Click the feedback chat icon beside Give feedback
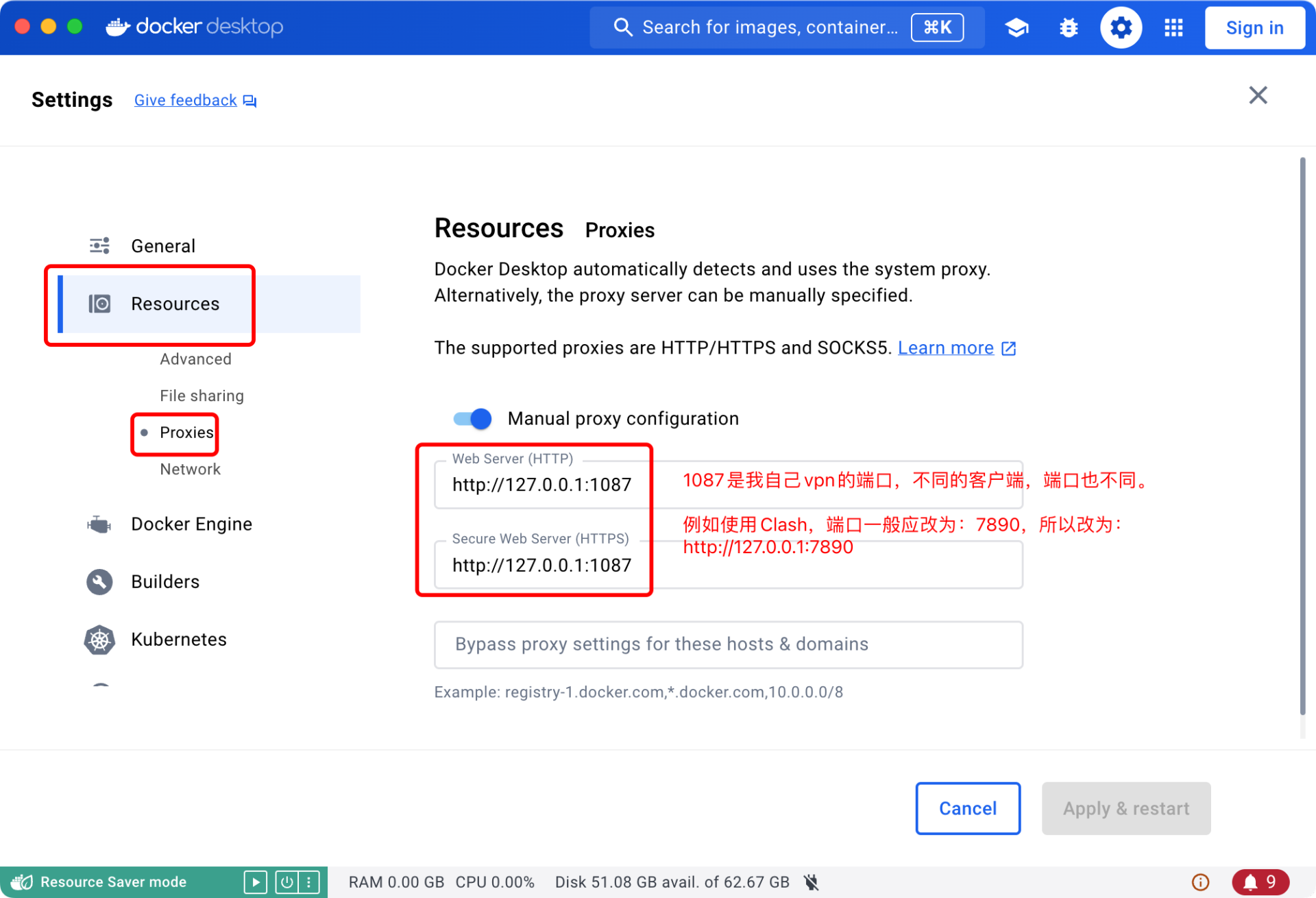The height and width of the screenshot is (898, 1316). pyautogui.click(x=249, y=101)
